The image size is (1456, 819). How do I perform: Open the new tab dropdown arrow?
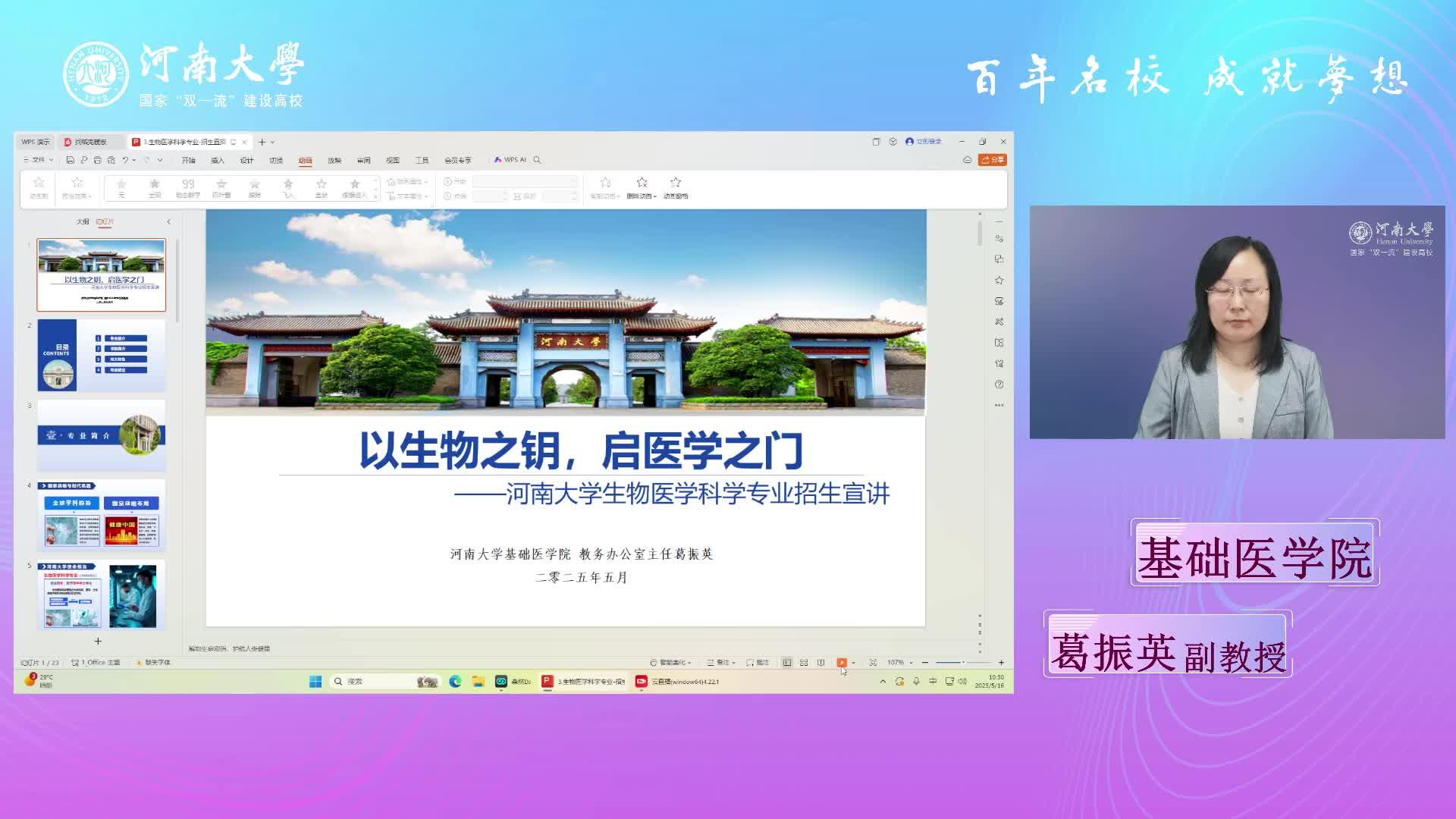pyautogui.click(x=272, y=142)
